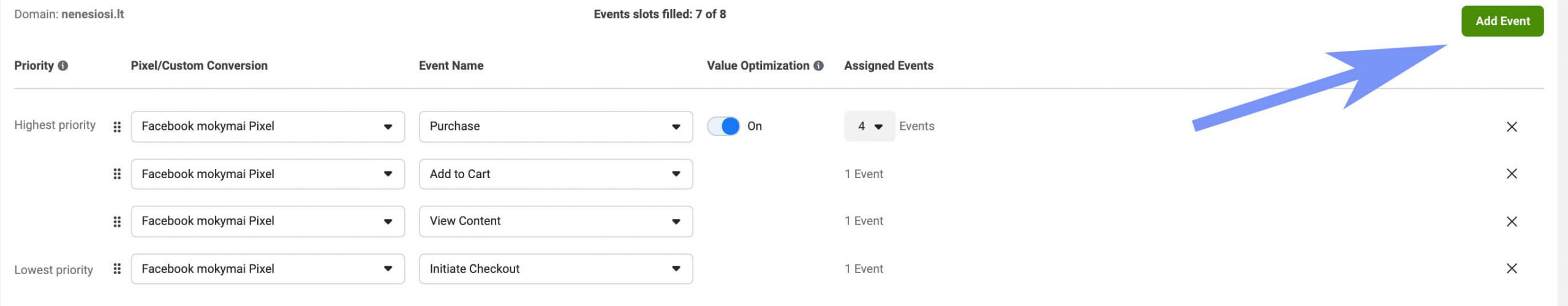Turn off Value Optimization toggle for Purchase
The width and height of the screenshot is (1568, 306).
[723, 127]
